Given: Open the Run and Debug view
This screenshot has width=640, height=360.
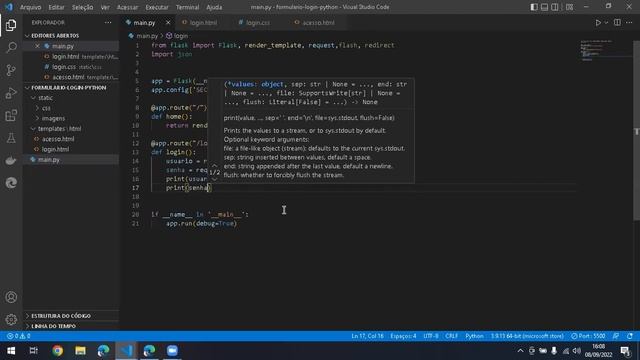Looking at the screenshot, I should click(11, 93).
